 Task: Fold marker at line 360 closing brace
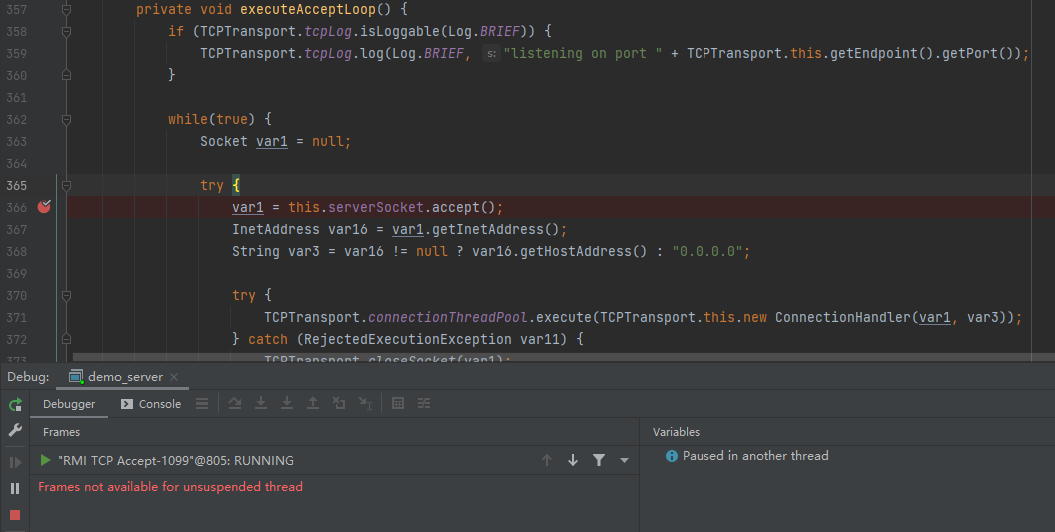coord(67,75)
